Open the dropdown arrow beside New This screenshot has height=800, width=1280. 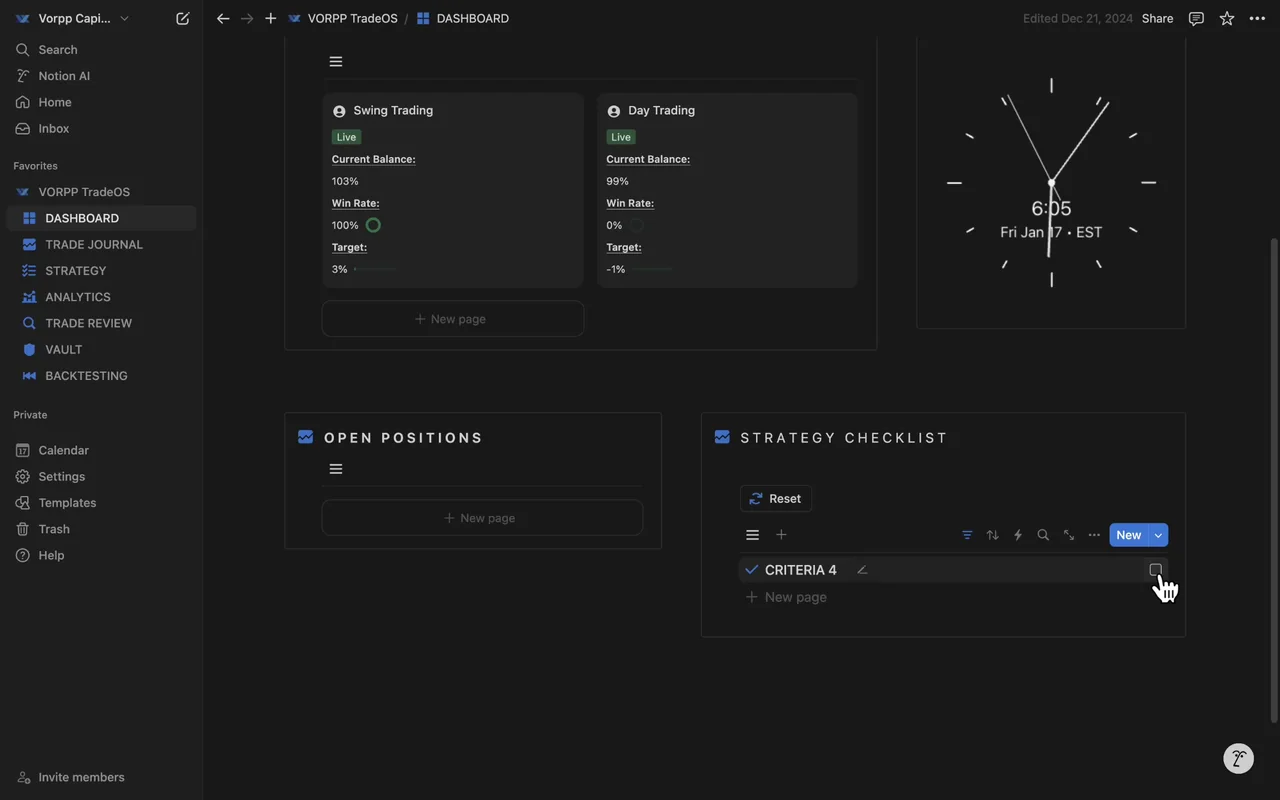pos(1158,535)
